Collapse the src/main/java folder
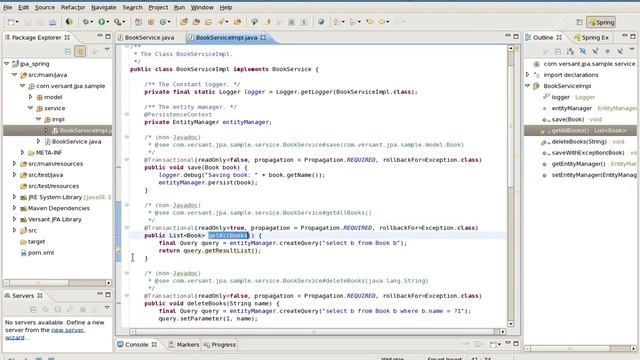The image size is (640, 360). pyautogui.click(x=14, y=75)
